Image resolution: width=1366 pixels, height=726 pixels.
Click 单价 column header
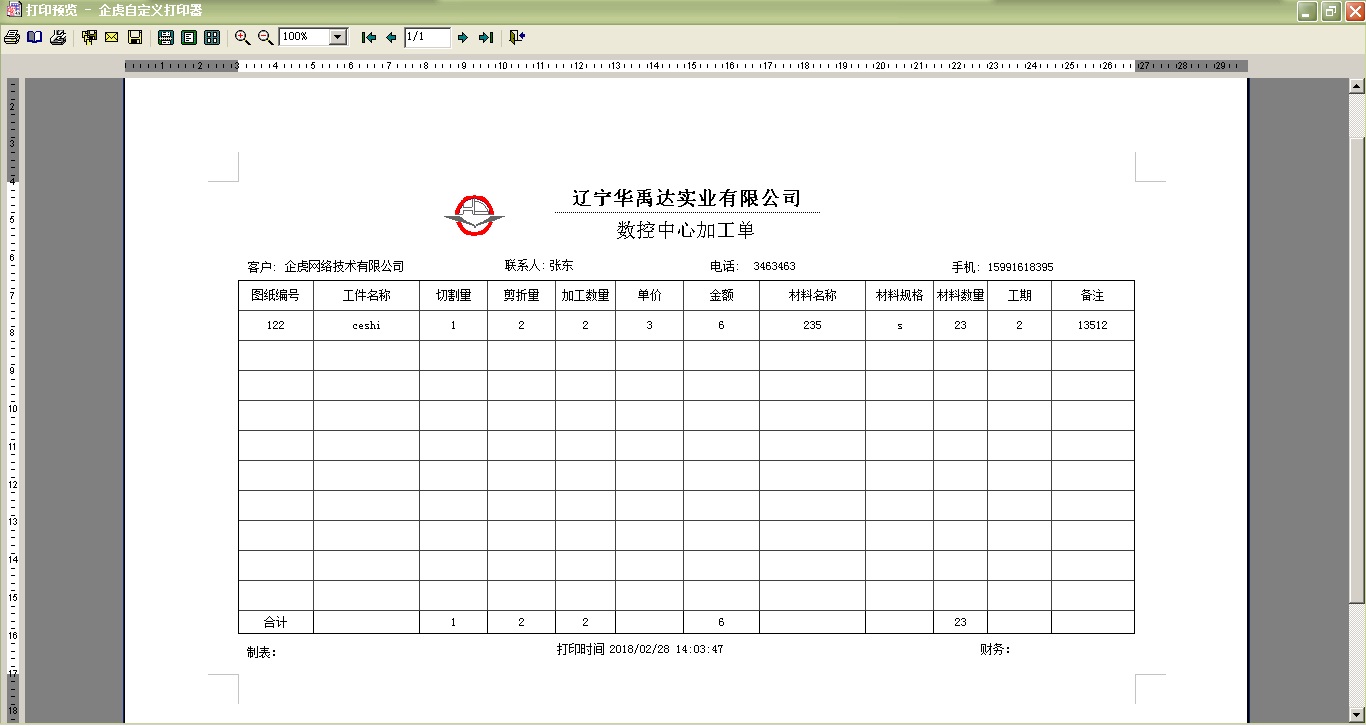[x=649, y=296]
